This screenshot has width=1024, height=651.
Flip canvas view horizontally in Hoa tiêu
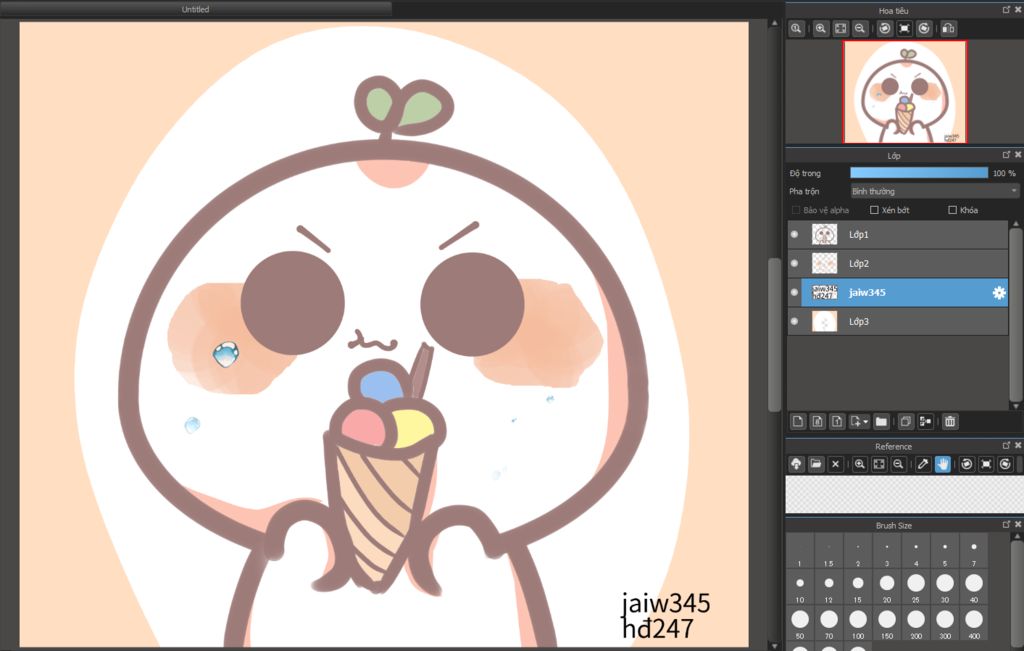tap(948, 29)
